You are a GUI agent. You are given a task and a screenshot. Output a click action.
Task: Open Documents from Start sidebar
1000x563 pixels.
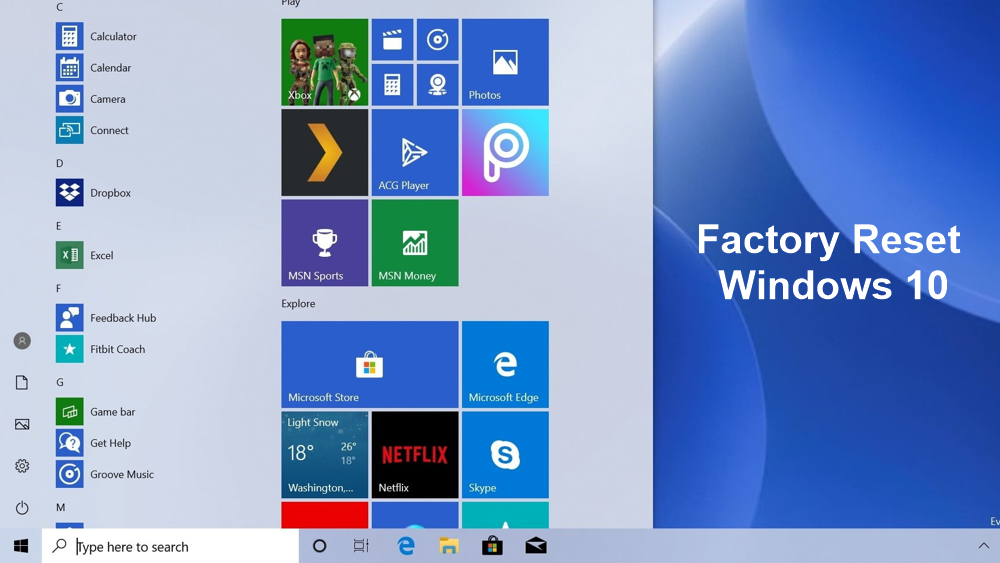22,383
